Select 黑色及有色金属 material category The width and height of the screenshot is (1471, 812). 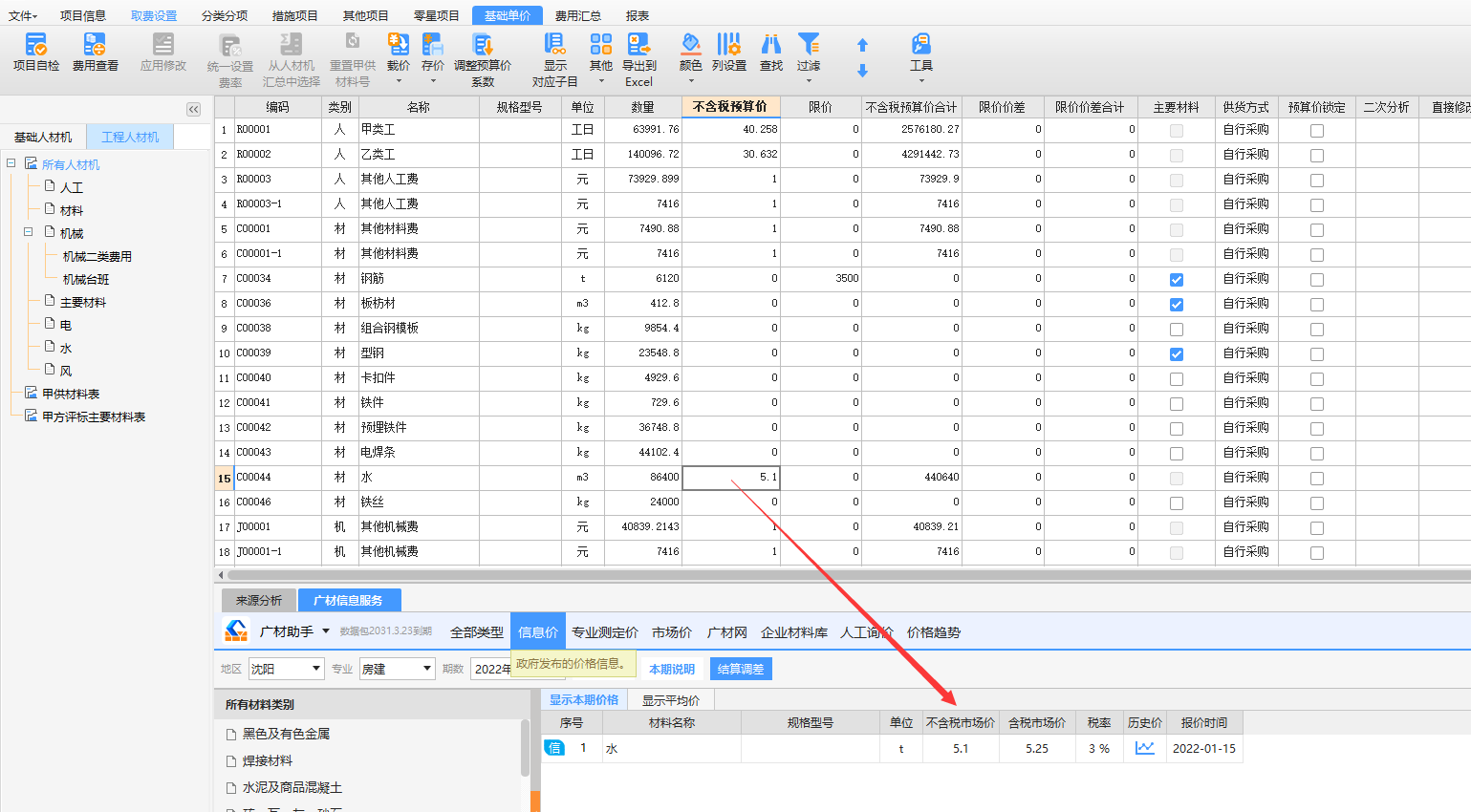pos(285,734)
